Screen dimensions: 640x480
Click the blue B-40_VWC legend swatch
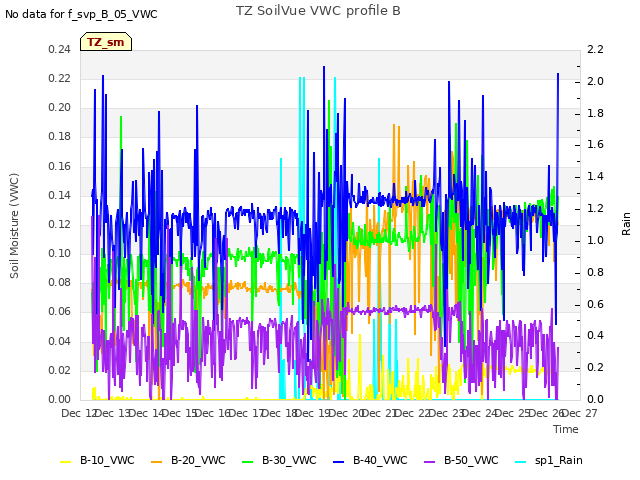(339, 461)
